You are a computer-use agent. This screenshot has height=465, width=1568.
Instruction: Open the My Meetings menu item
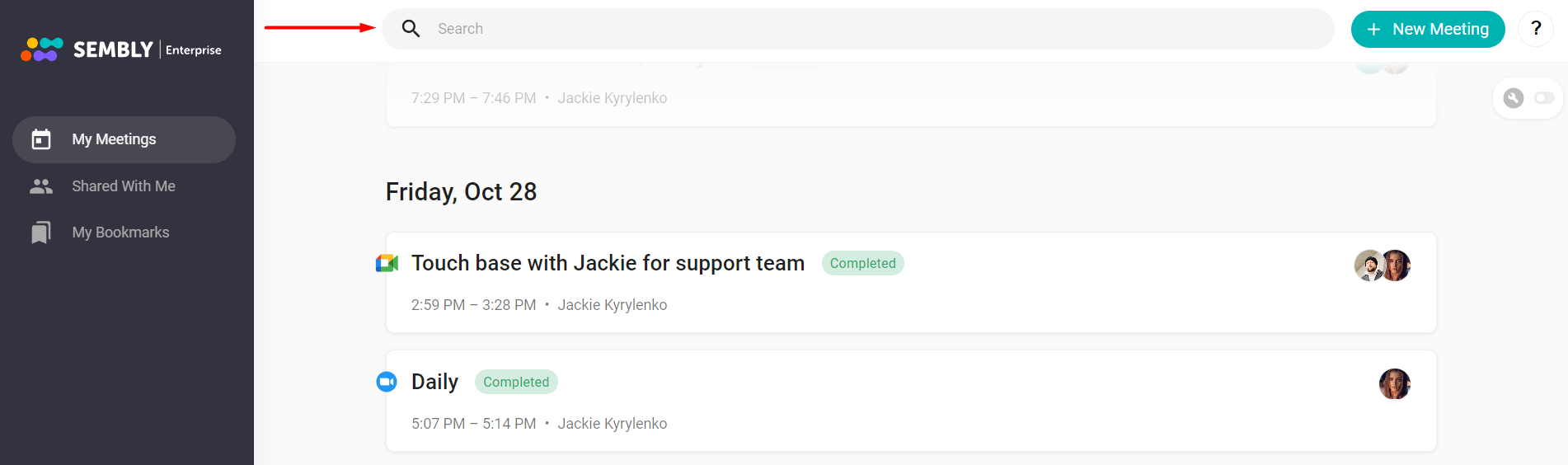coord(124,139)
